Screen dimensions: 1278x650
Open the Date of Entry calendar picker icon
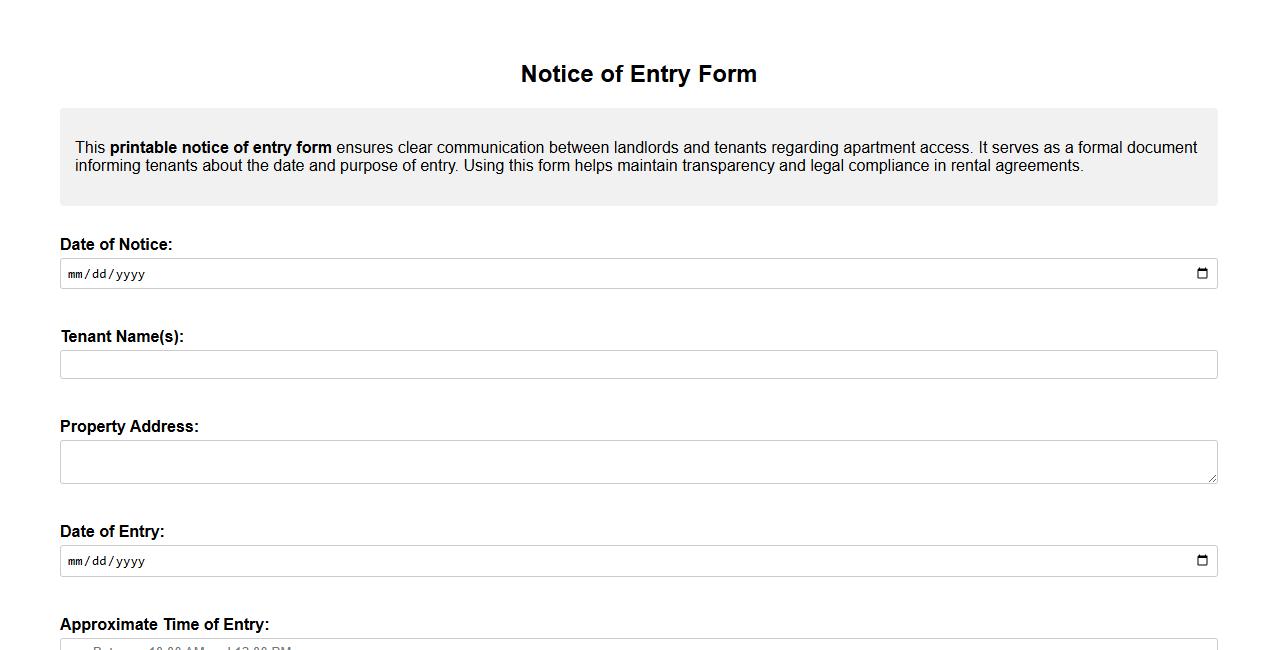point(1201,561)
